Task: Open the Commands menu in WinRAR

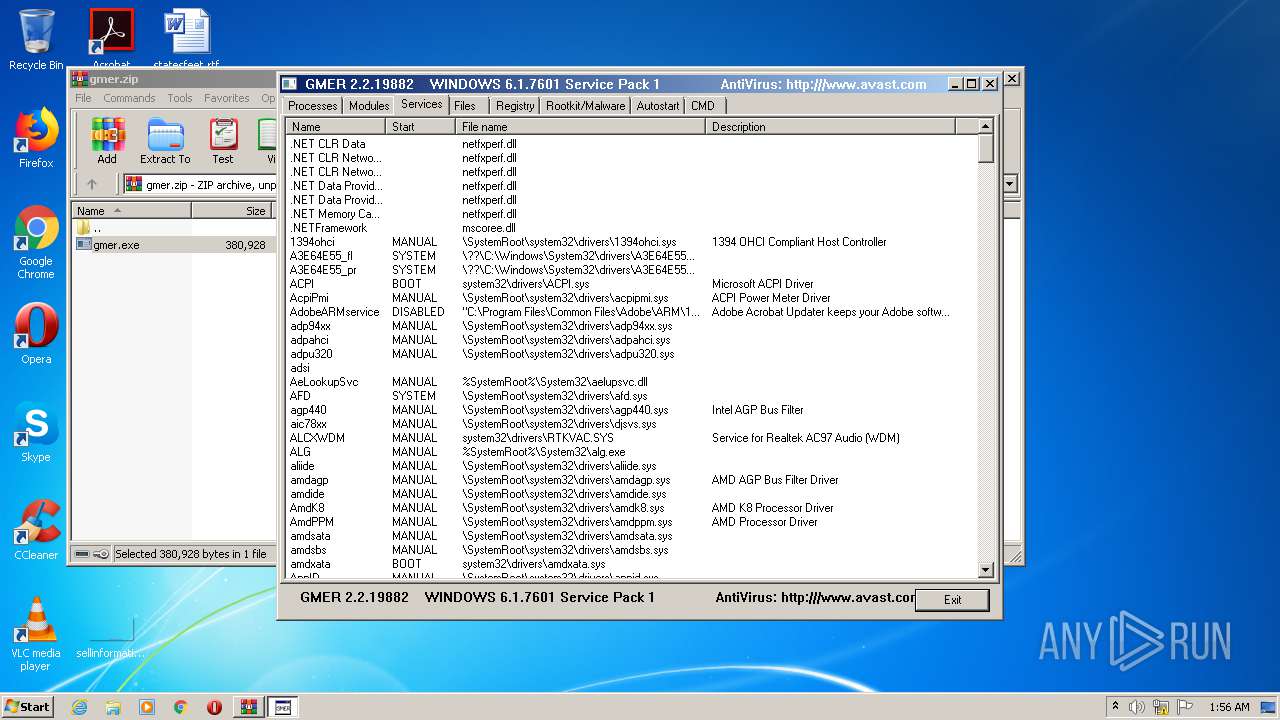Action: [129, 98]
